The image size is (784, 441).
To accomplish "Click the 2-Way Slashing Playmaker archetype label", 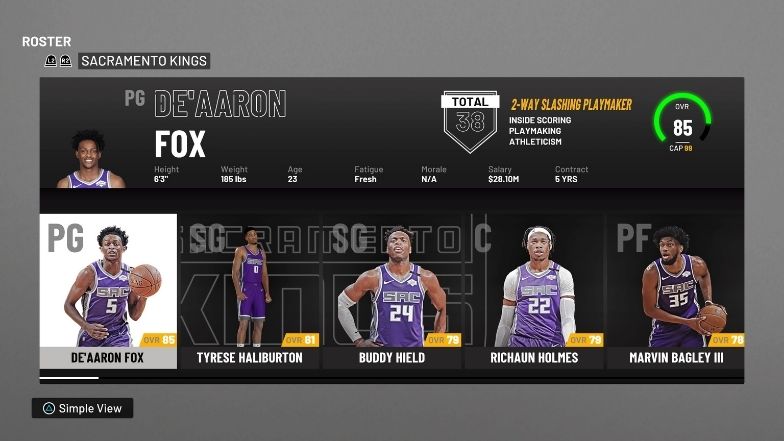I will click(571, 104).
